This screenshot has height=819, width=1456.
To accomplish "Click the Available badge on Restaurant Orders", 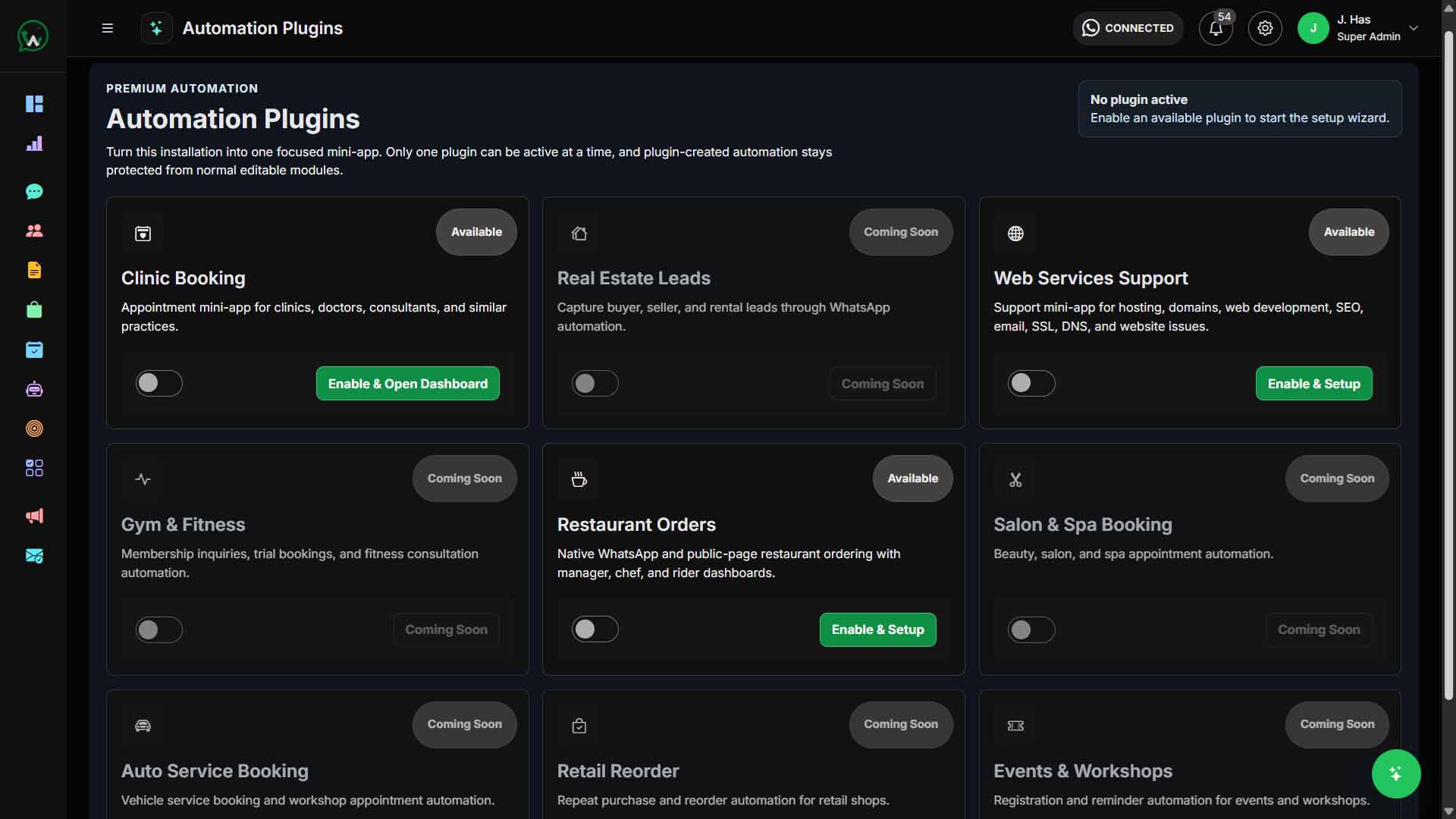I will click(x=913, y=479).
